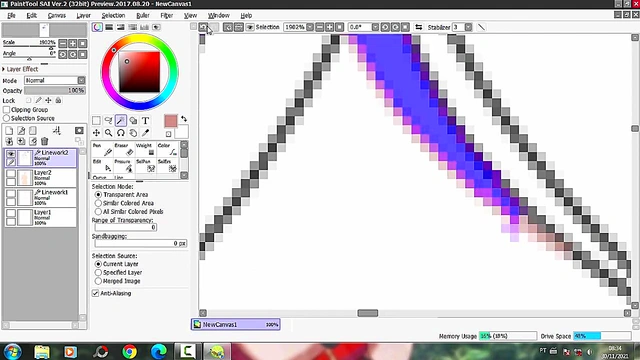
Task: Adjust the layer Opacity slider
Action: tap(55, 90)
